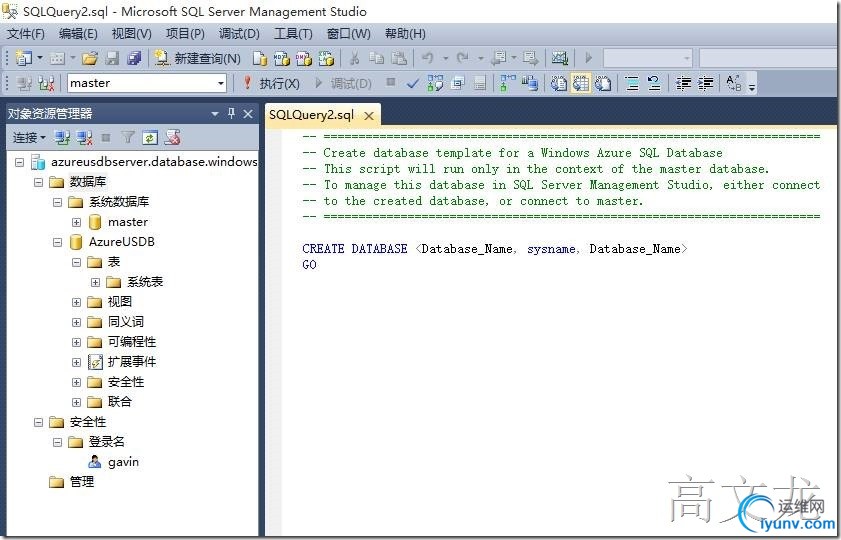The image size is (841, 540).
Task: Click the Open File folder icon
Action: tap(90, 58)
